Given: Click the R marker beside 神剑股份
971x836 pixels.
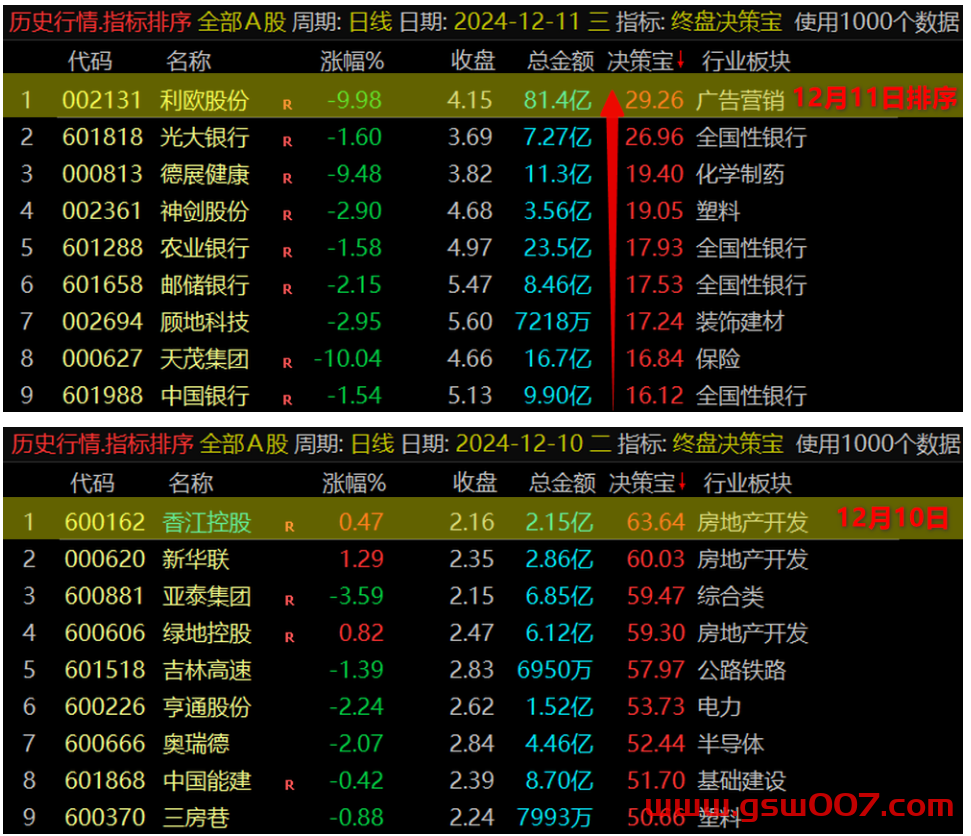Looking at the screenshot, I should point(287,216).
